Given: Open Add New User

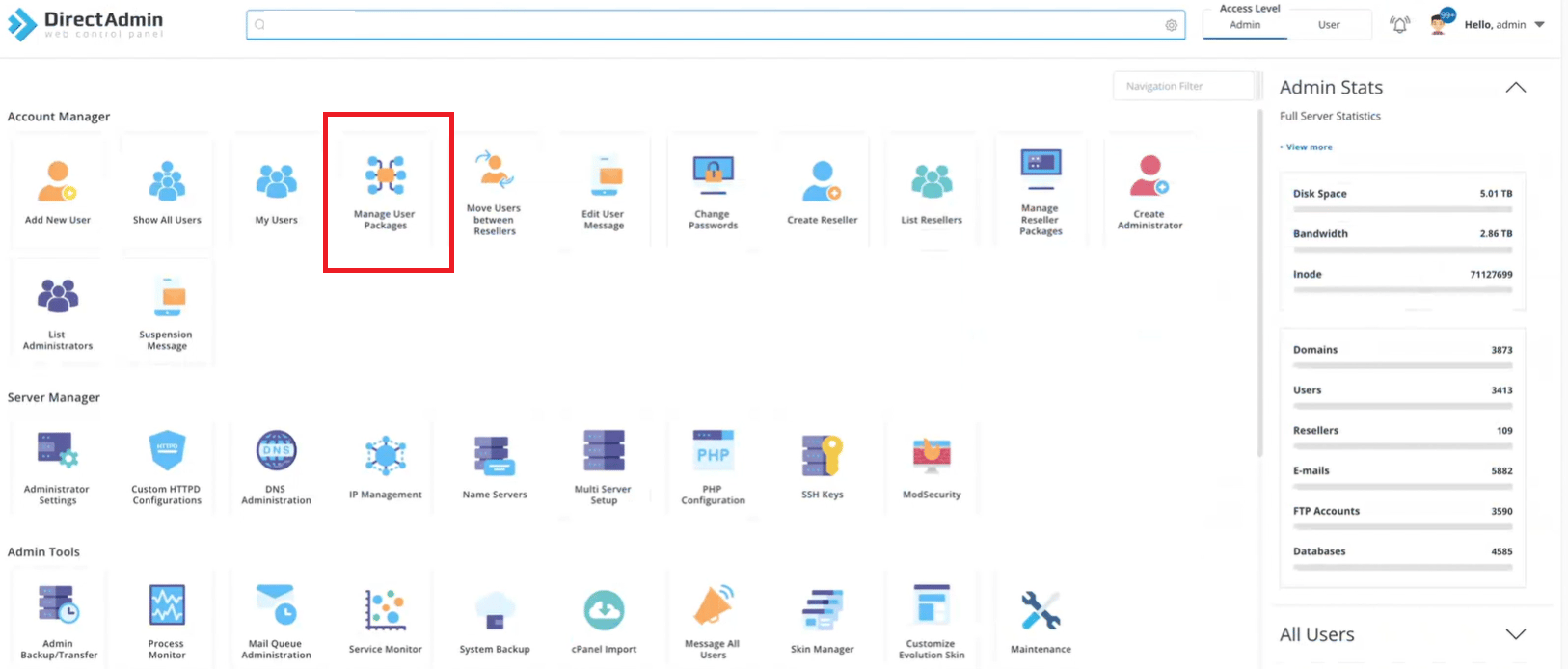Looking at the screenshot, I should (58, 191).
